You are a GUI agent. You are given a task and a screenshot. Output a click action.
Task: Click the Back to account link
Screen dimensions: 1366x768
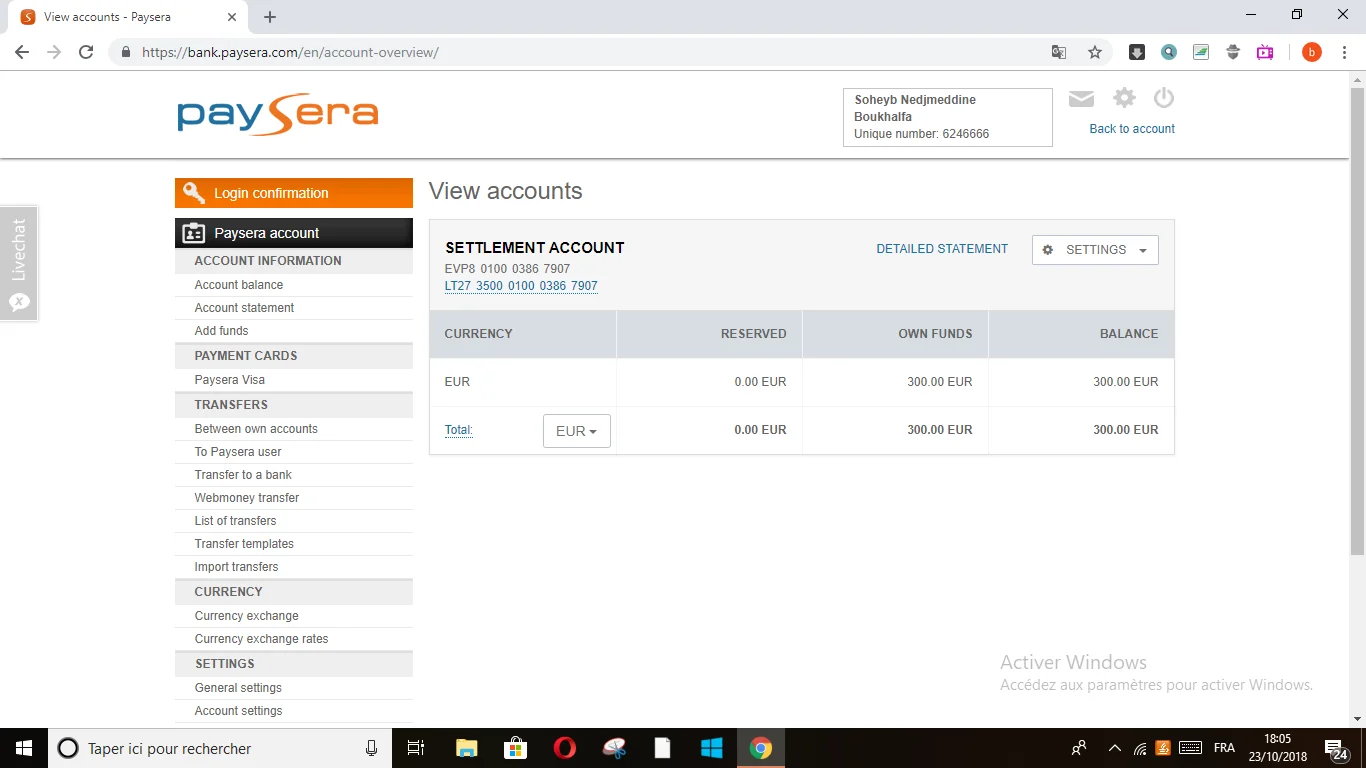pyautogui.click(x=1132, y=129)
